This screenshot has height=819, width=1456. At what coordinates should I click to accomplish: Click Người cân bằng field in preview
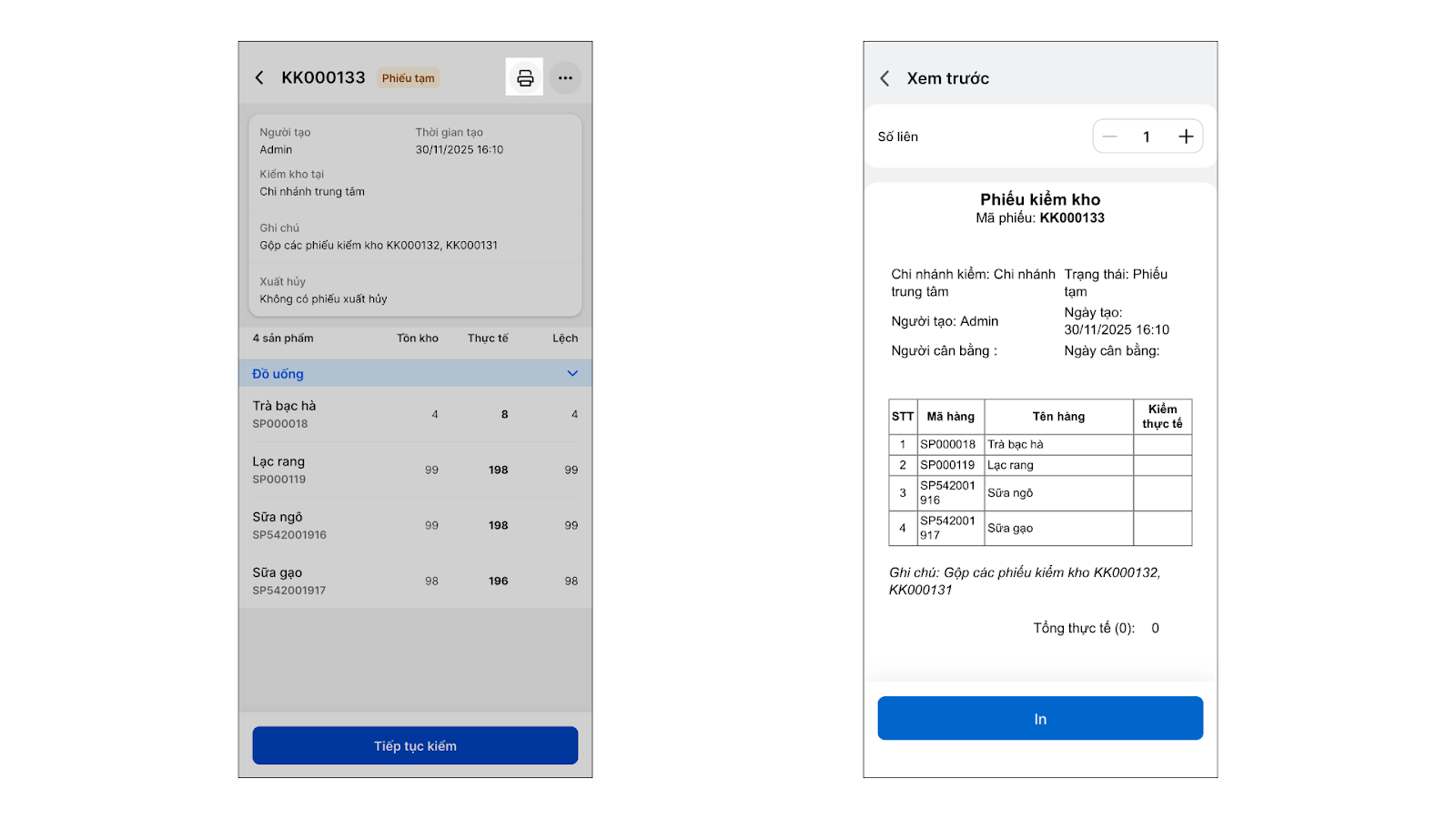click(944, 350)
